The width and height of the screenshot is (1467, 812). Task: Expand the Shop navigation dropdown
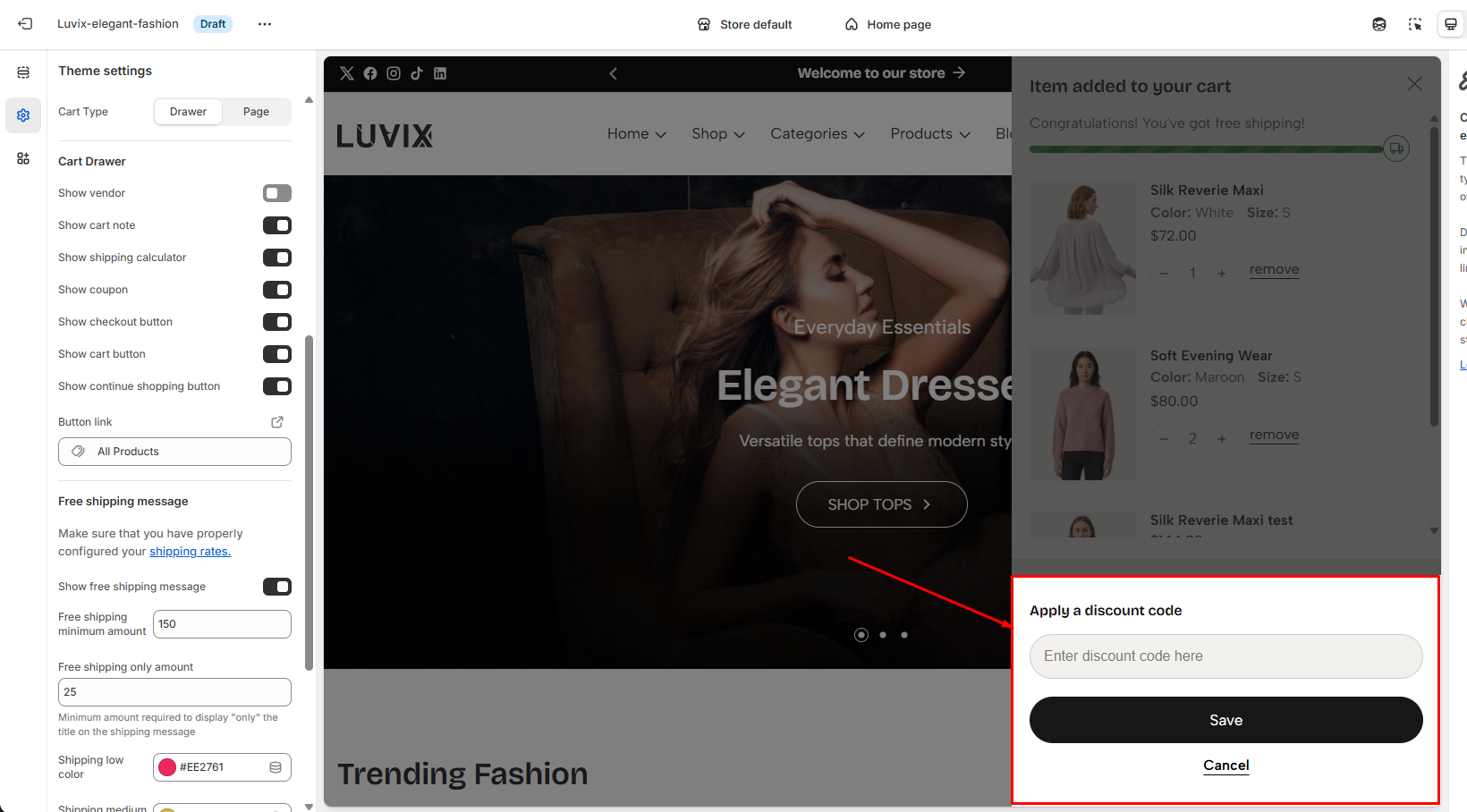click(x=717, y=134)
